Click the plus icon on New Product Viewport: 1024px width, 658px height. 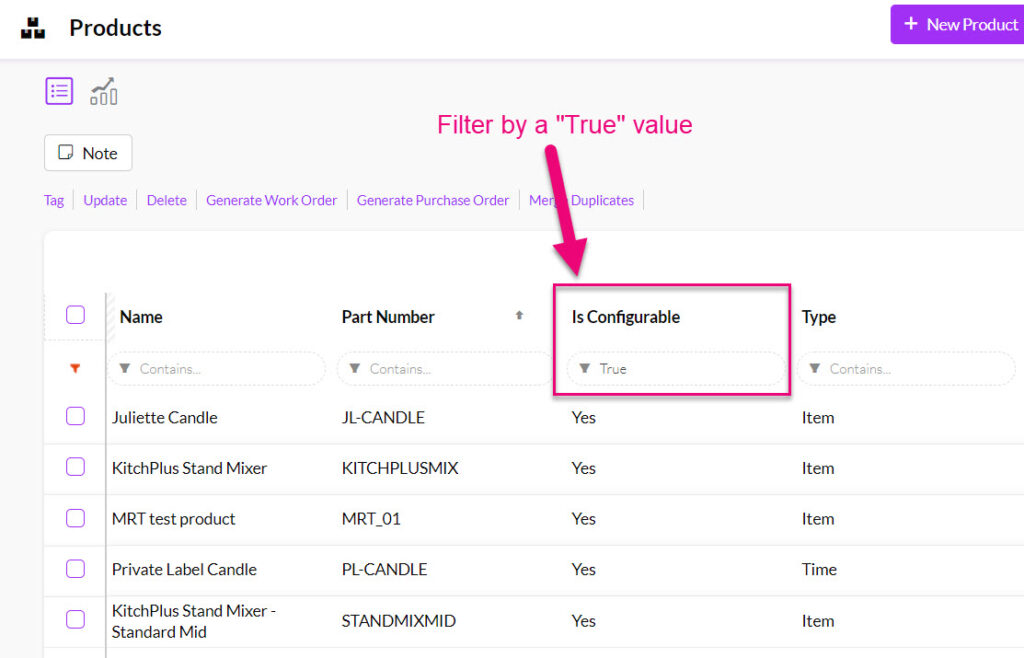click(912, 24)
